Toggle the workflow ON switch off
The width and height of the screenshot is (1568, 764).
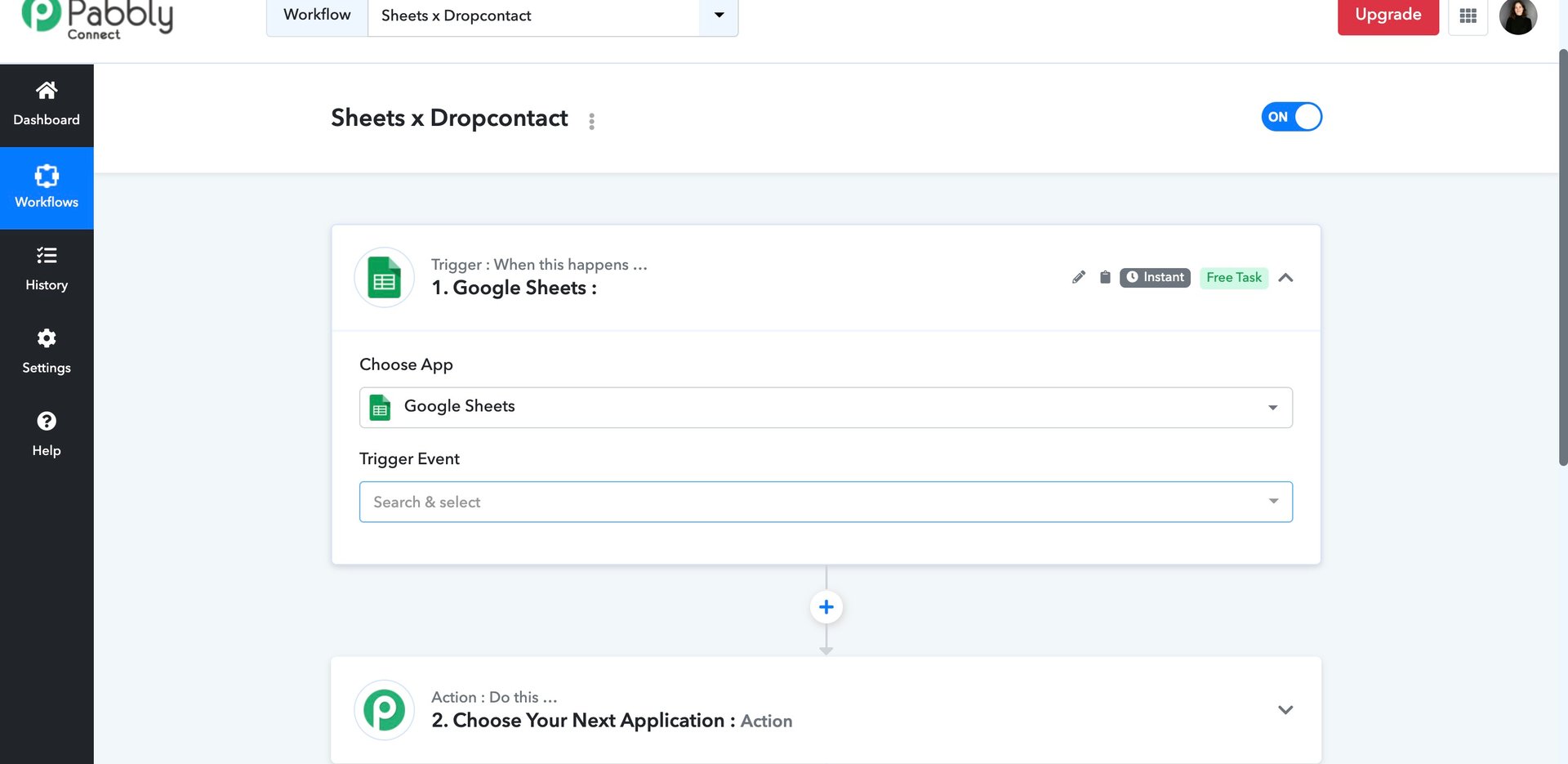click(1291, 117)
